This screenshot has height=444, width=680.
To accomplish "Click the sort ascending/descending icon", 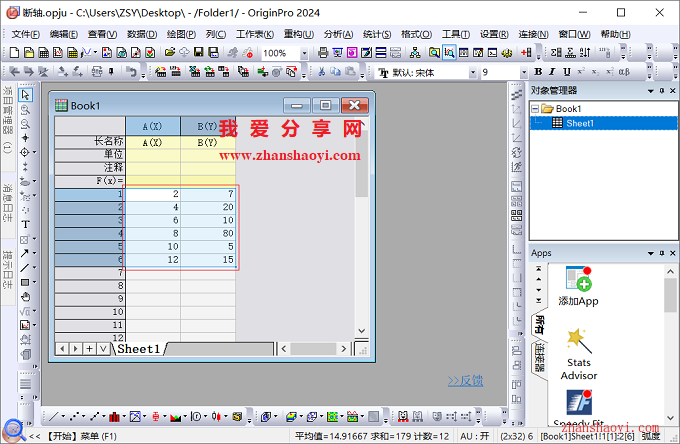I will 585,53.
